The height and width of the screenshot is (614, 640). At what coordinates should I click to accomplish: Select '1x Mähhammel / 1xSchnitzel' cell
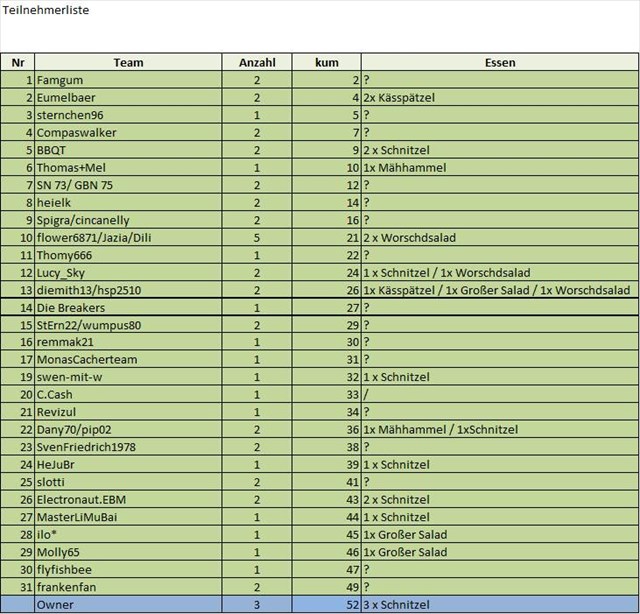[x=500, y=430]
